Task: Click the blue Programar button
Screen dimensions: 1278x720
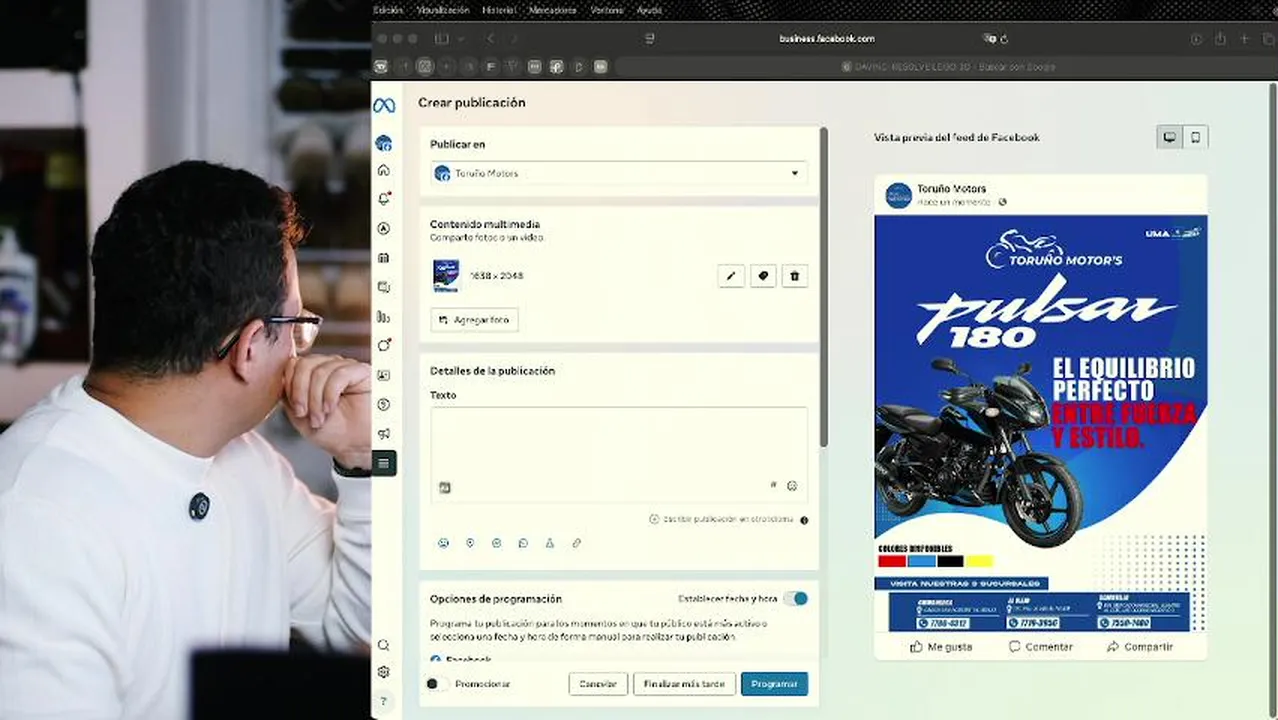Action: coord(774,684)
